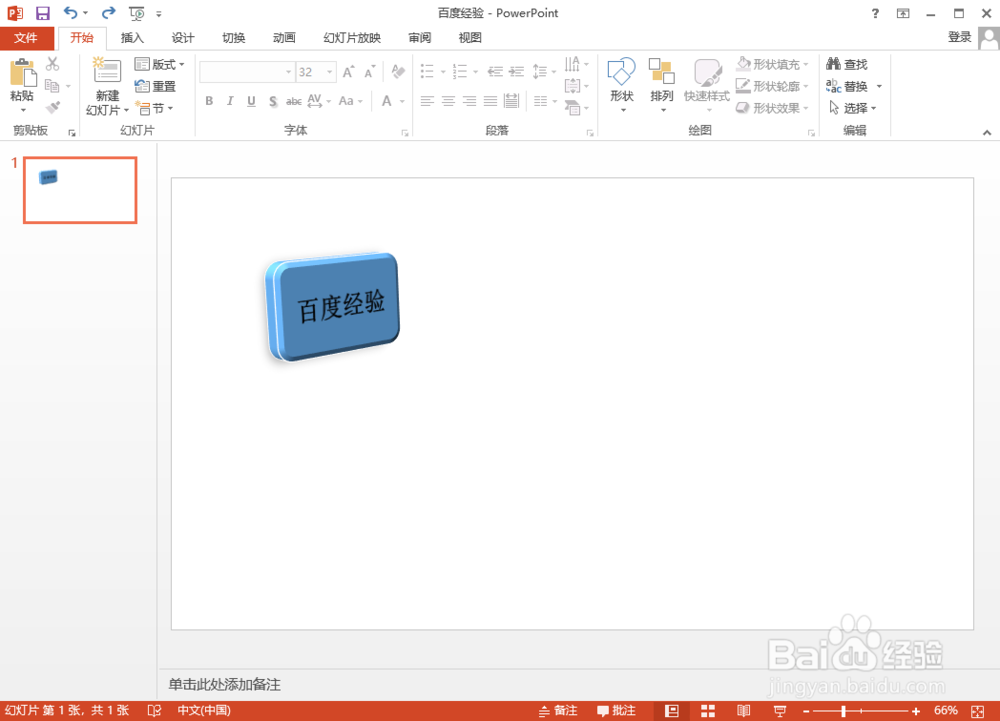Open the 形状 shapes gallery
Screen dimensions: 1000x721
point(621,85)
